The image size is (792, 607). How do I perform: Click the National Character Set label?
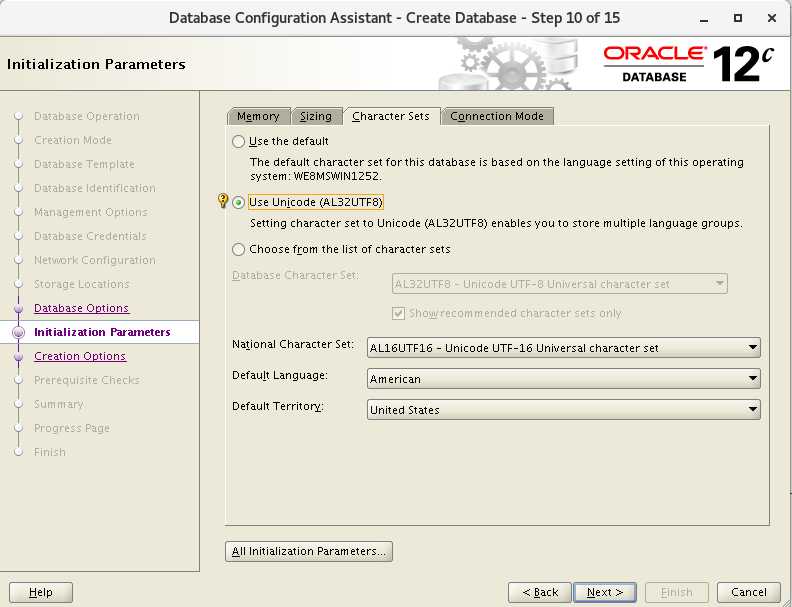(293, 344)
